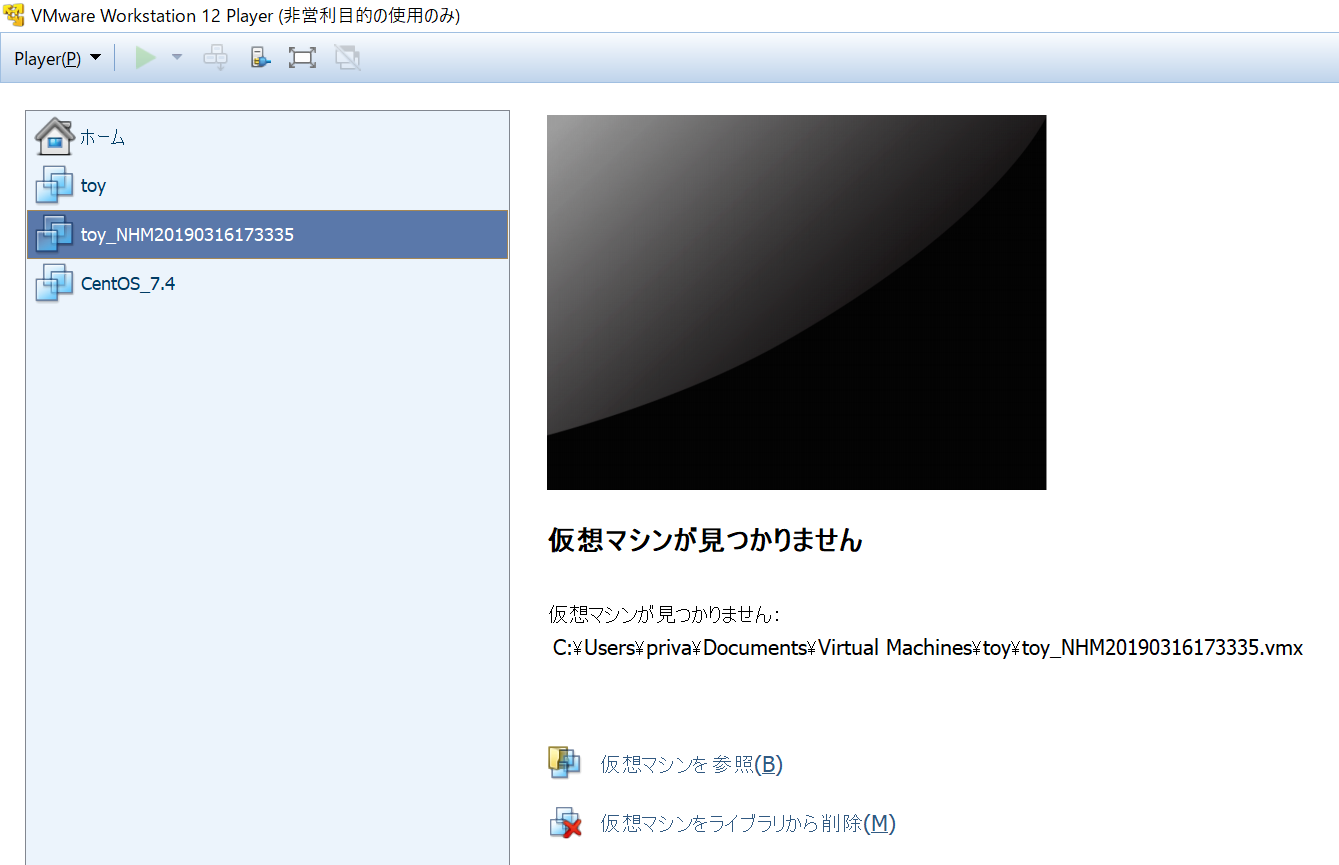Click the 仮想マシンが見つかりません heading
Screen dimensions: 1339x865
(x=705, y=540)
